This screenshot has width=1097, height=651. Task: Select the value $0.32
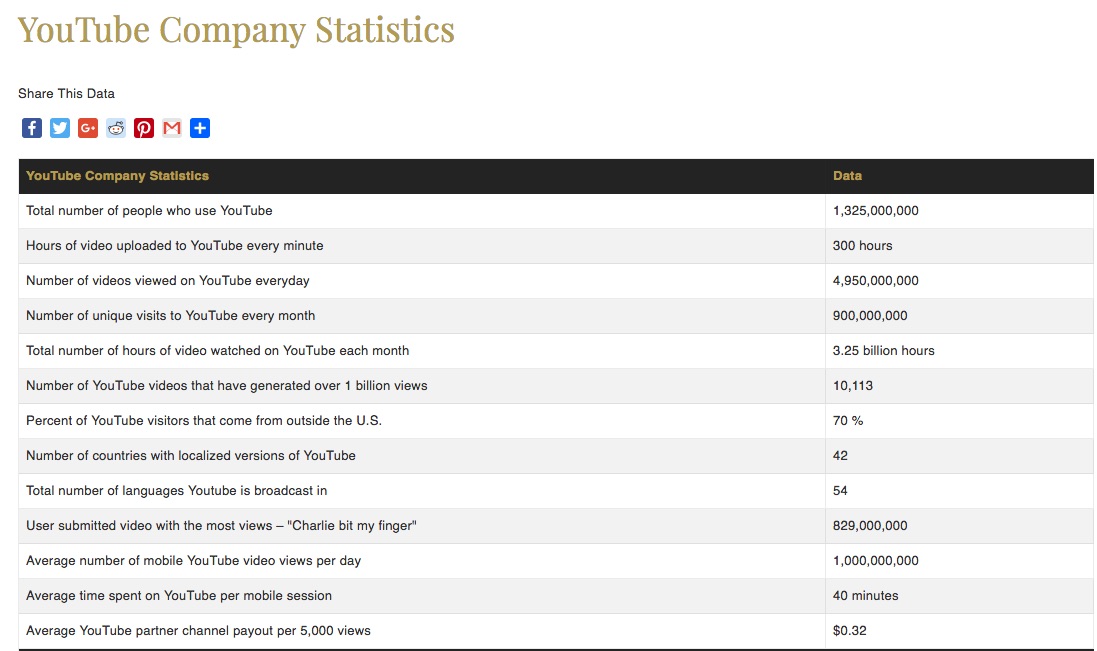(x=849, y=630)
